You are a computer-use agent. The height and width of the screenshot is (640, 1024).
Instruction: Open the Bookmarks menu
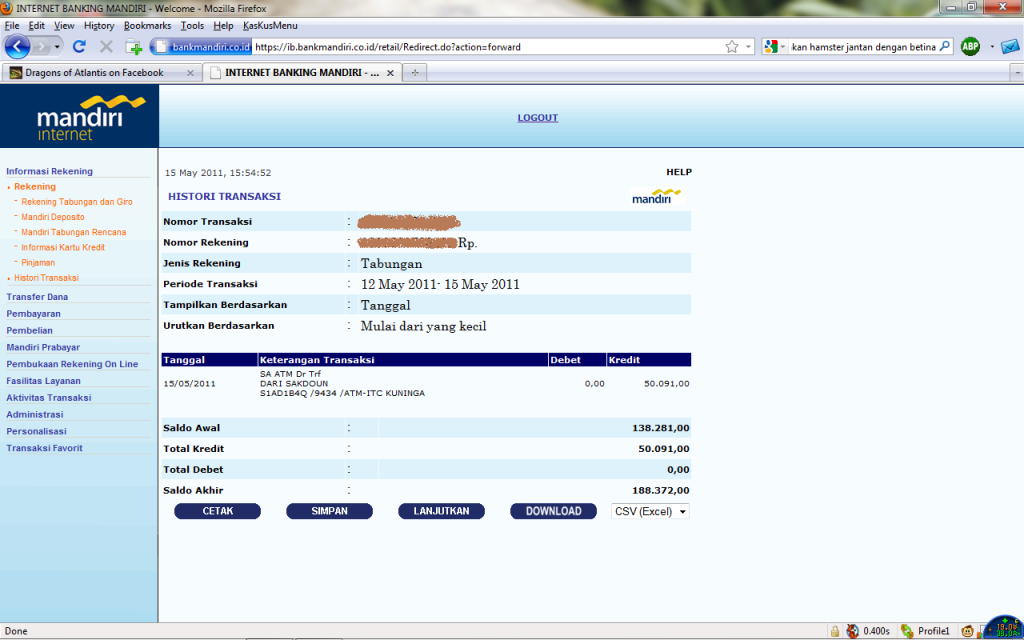point(148,25)
